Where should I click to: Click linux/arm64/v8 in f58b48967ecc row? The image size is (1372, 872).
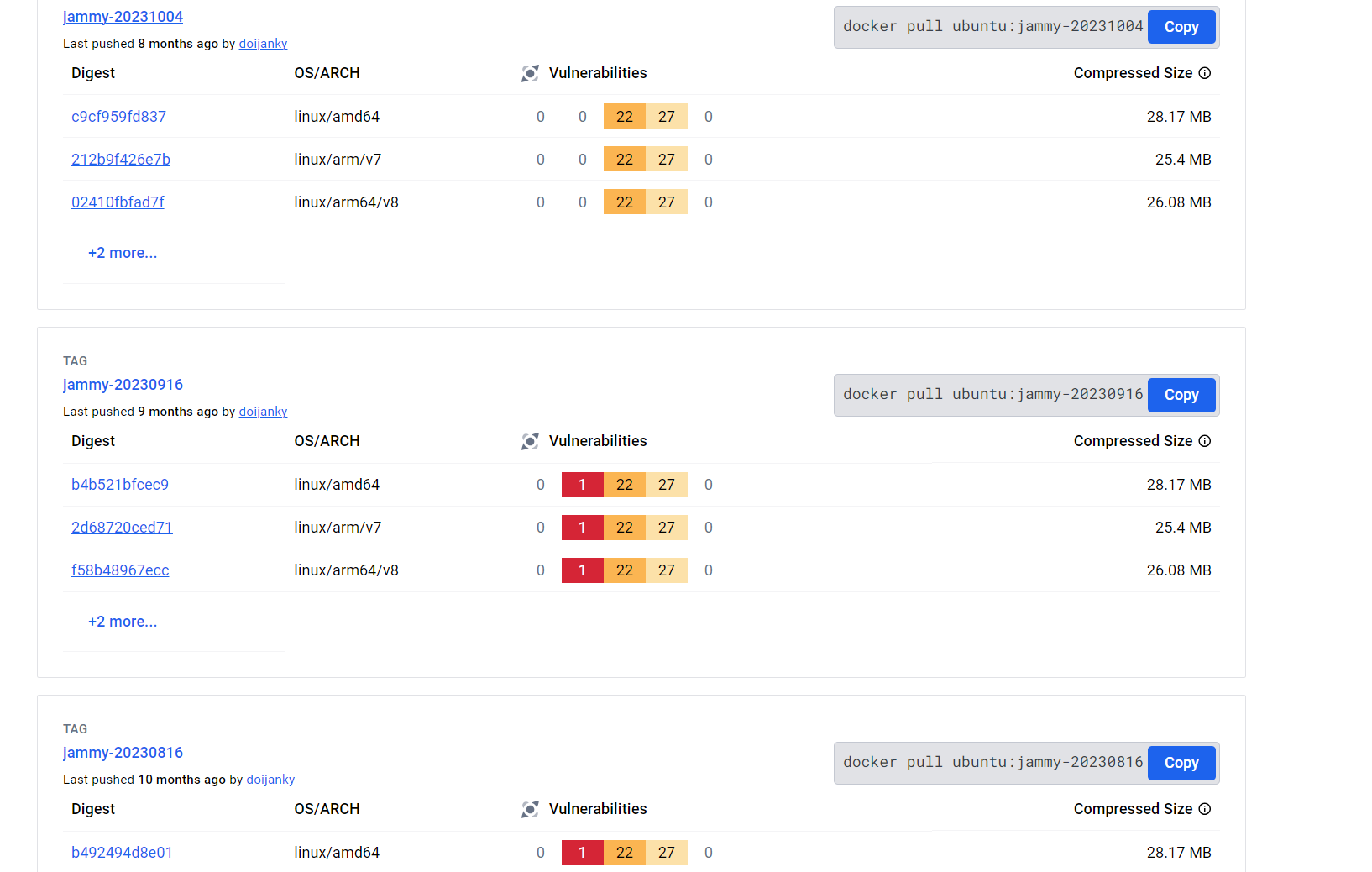point(346,570)
